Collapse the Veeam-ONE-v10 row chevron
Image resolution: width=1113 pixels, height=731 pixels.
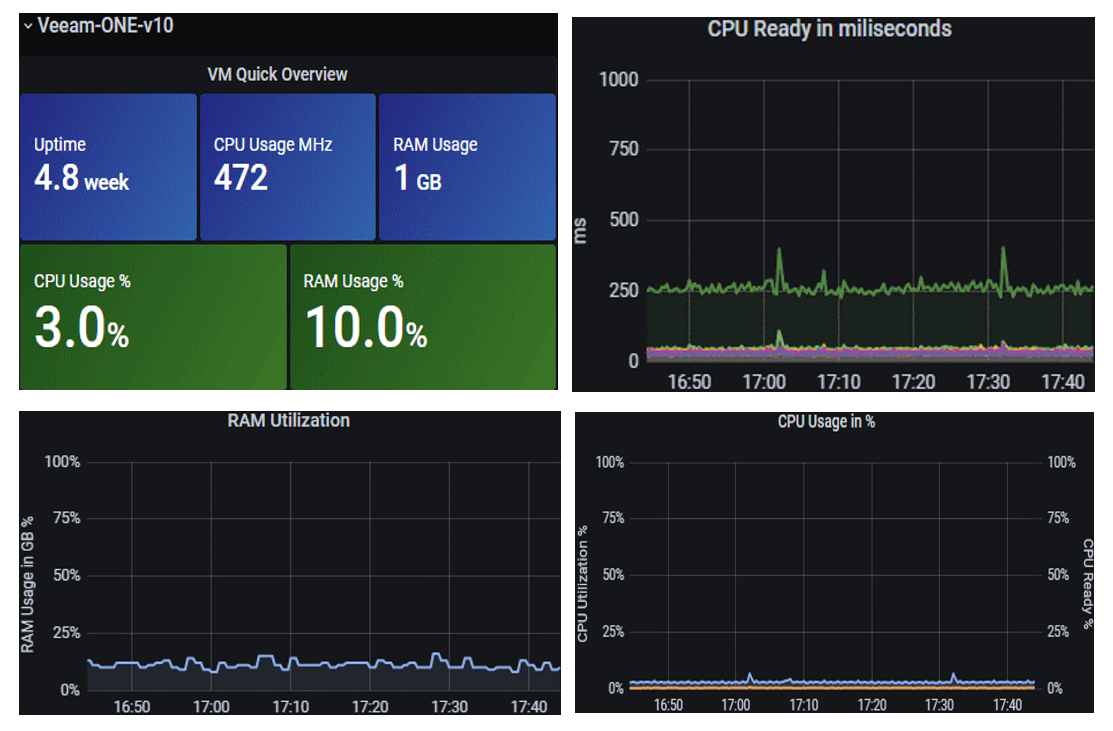(x=28, y=26)
